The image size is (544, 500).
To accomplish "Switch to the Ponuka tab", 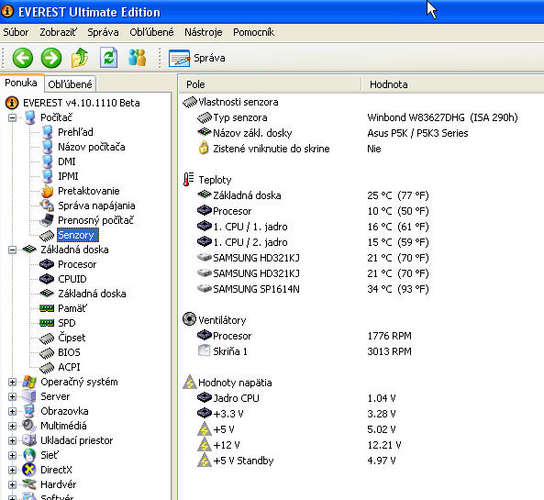I will click(x=21, y=83).
